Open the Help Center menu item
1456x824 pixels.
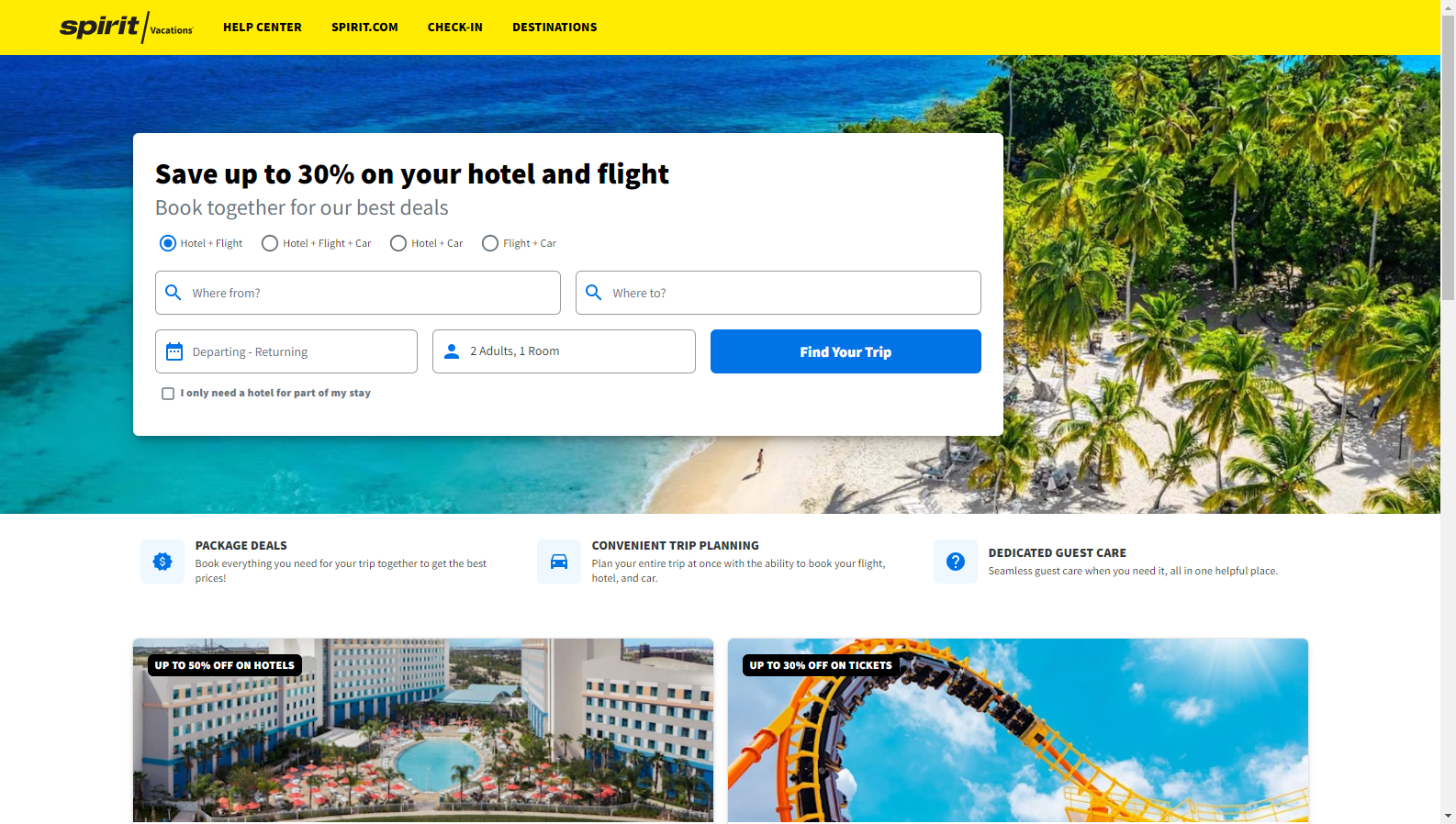263,28
